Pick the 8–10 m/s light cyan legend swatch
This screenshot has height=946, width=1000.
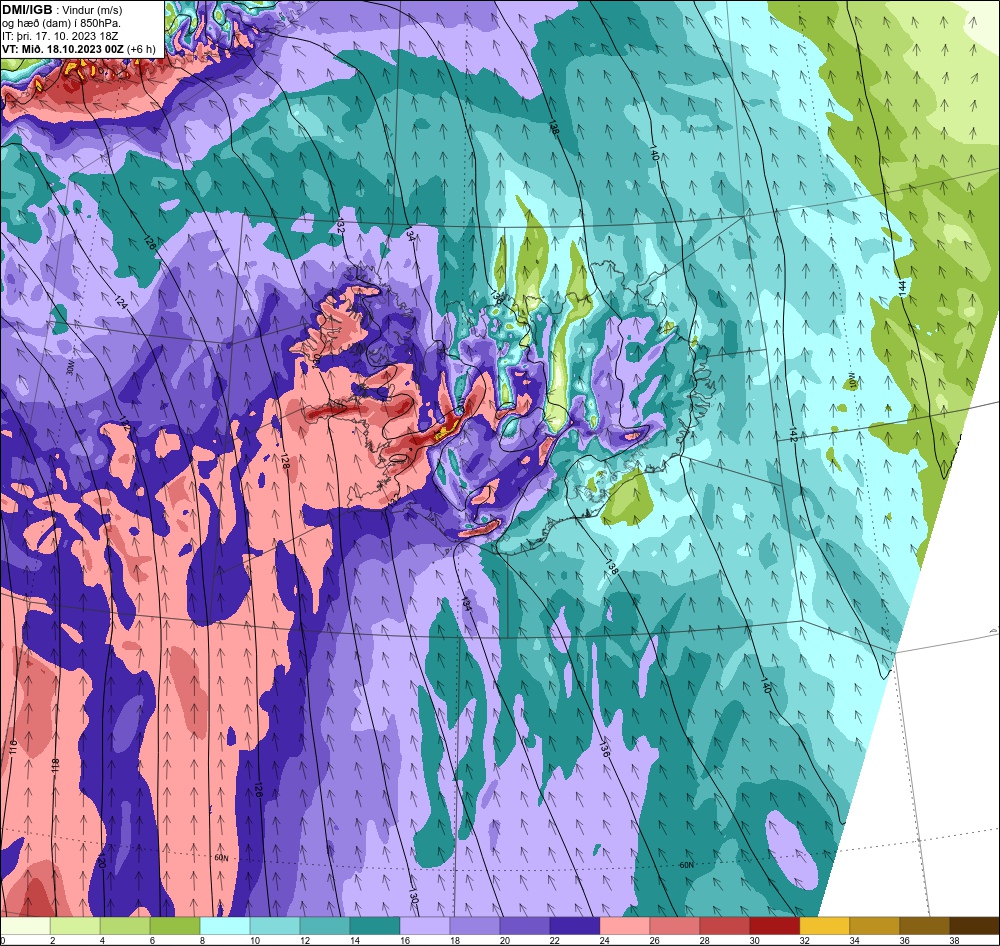coord(225,926)
